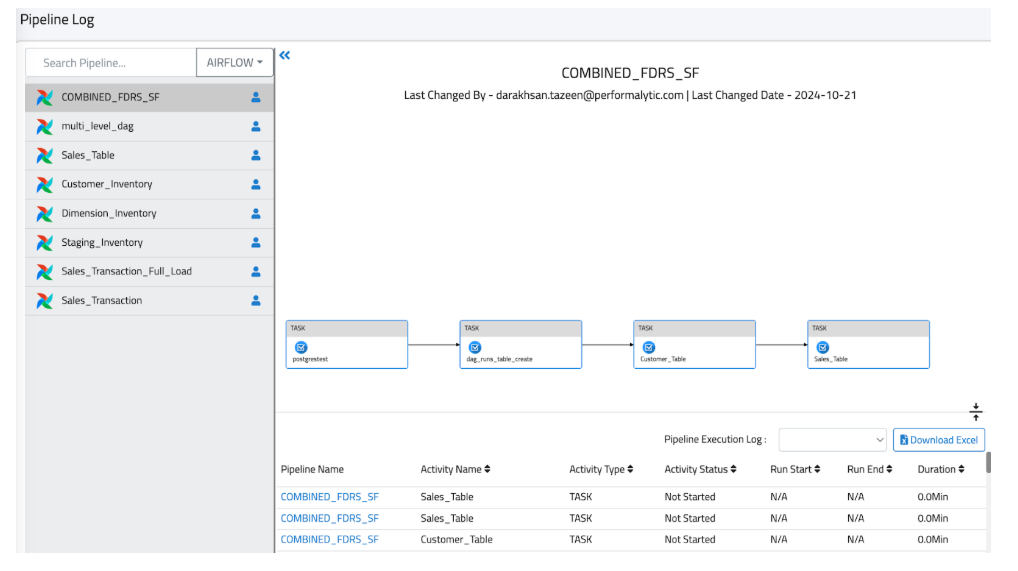The image size is (1018, 571).
Task: Click the Airflow logo beside Sales_Transaction
Action: tap(45, 301)
